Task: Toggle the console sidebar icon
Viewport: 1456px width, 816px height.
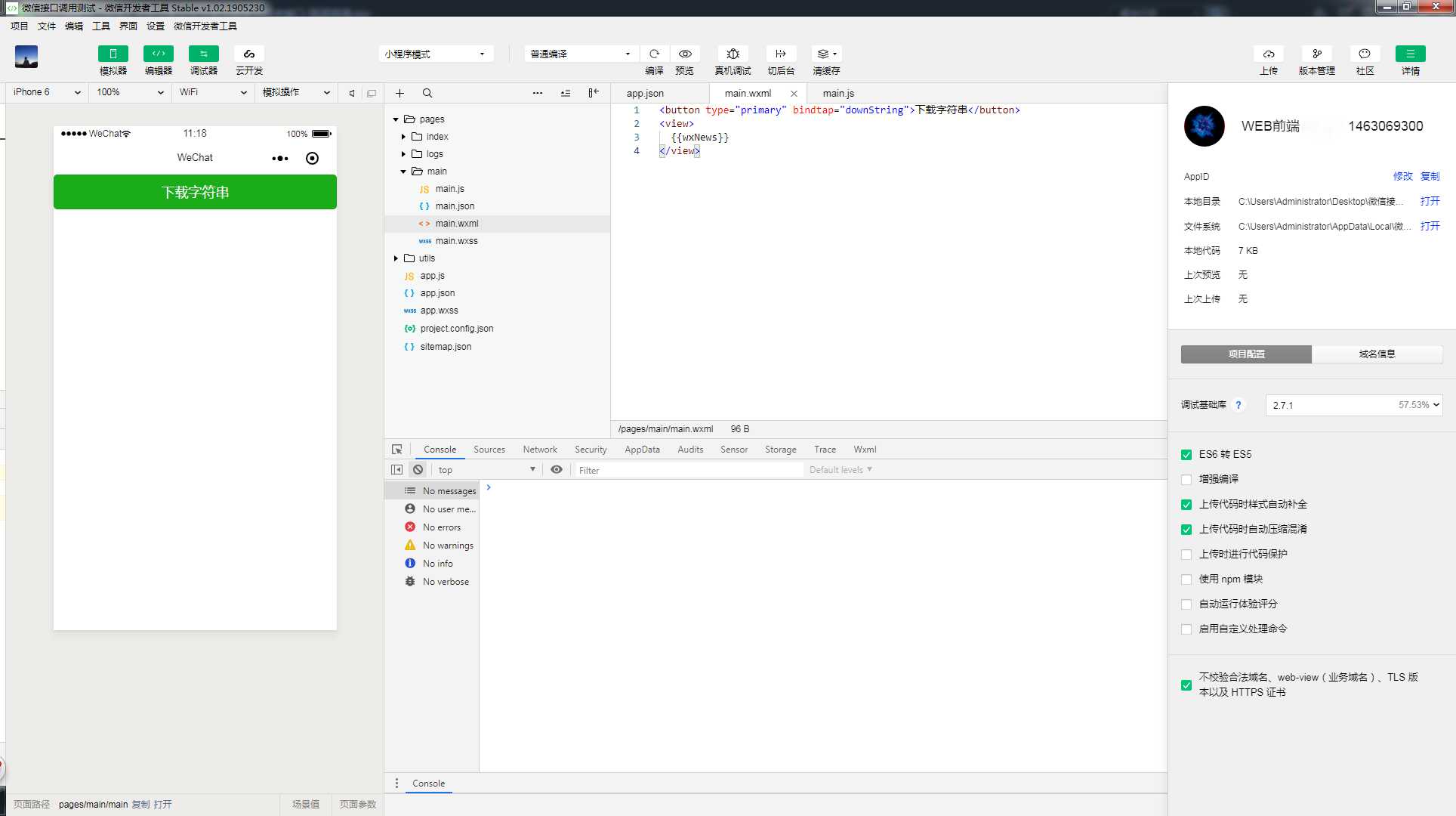Action: [x=397, y=469]
